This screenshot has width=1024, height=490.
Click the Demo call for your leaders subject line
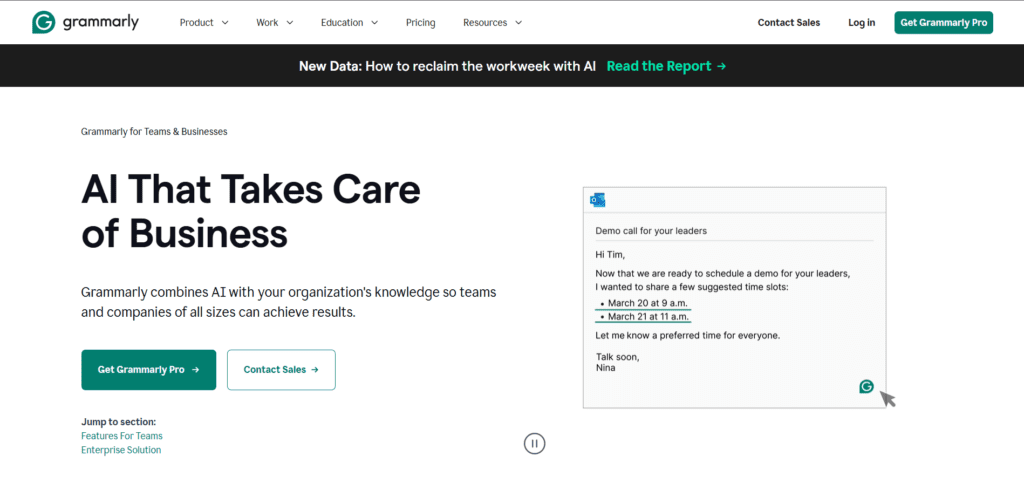651,231
